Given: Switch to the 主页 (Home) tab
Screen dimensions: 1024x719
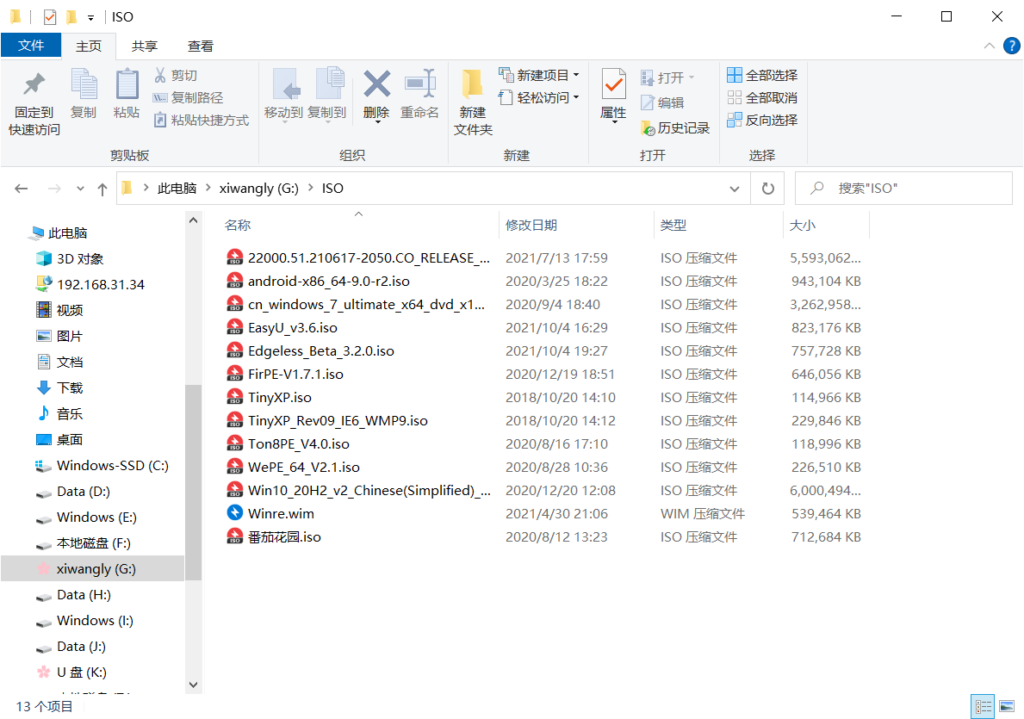Looking at the screenshot, I should (x=88, y=46).
